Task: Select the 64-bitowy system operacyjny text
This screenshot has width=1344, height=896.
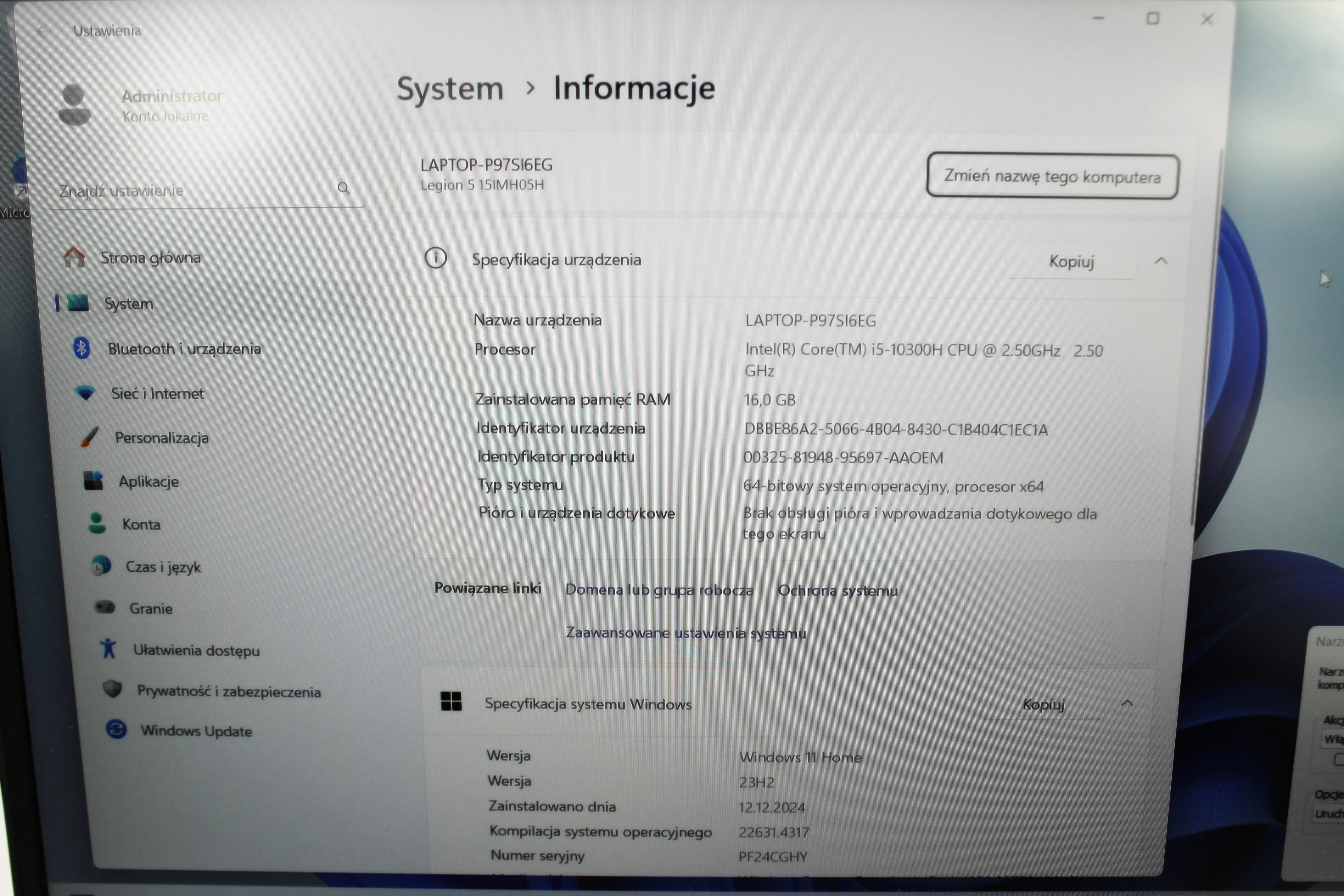Action: [893, 486]
